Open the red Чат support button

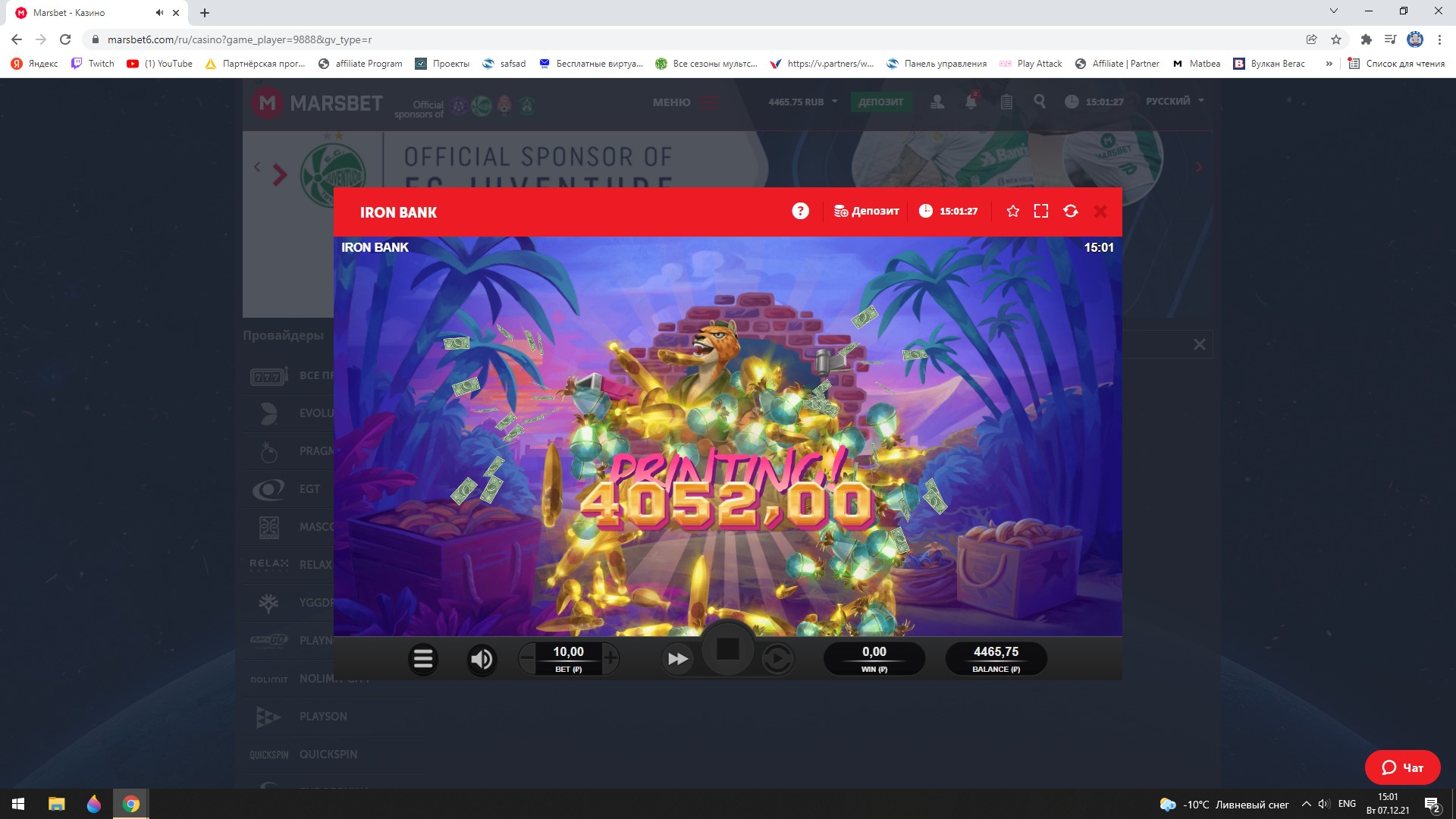pyautogui.click(x=1402, y=767)
